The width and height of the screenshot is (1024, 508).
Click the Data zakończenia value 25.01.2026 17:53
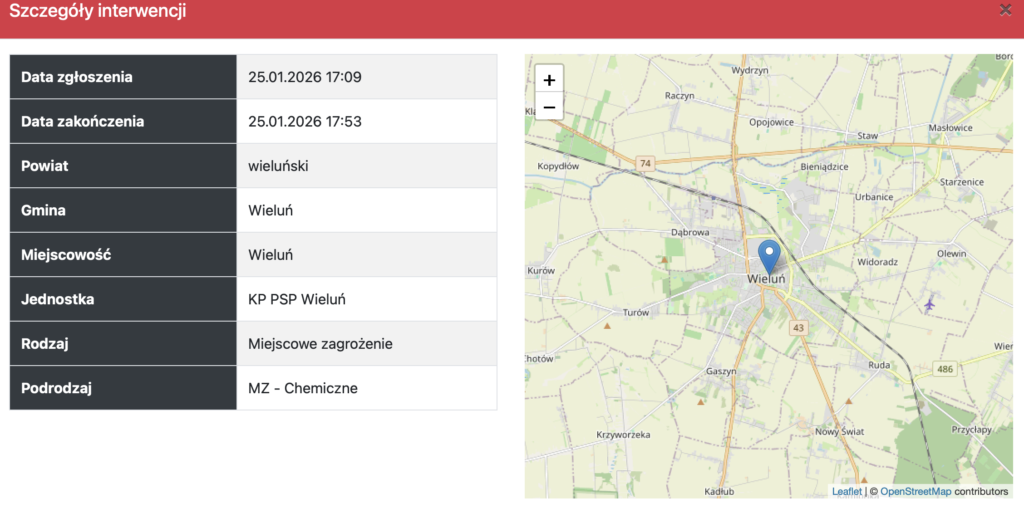tap(305, 122)
